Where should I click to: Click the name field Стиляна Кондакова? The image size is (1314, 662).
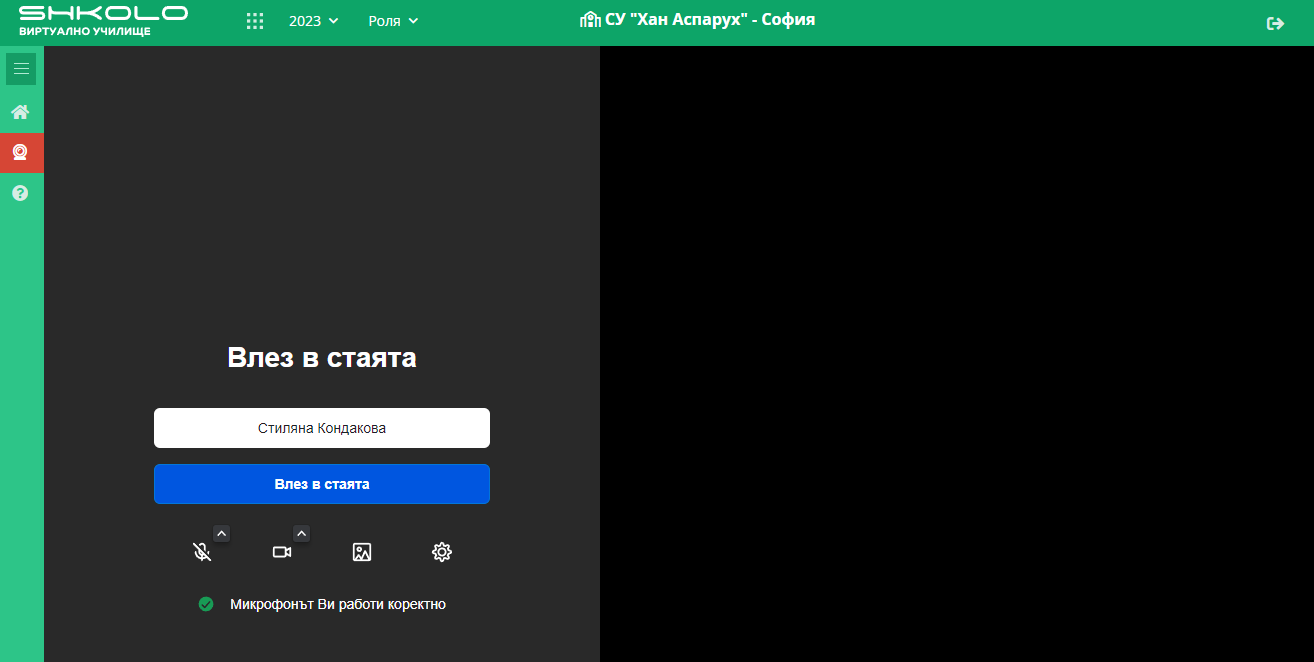(x=322, y=428)
